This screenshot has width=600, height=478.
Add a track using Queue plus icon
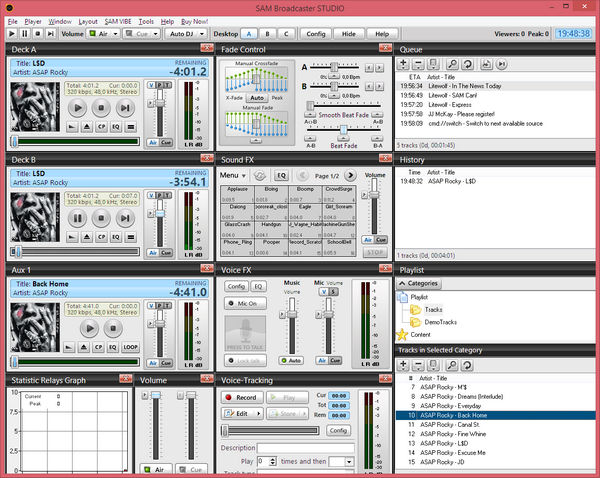coord(402,63)
